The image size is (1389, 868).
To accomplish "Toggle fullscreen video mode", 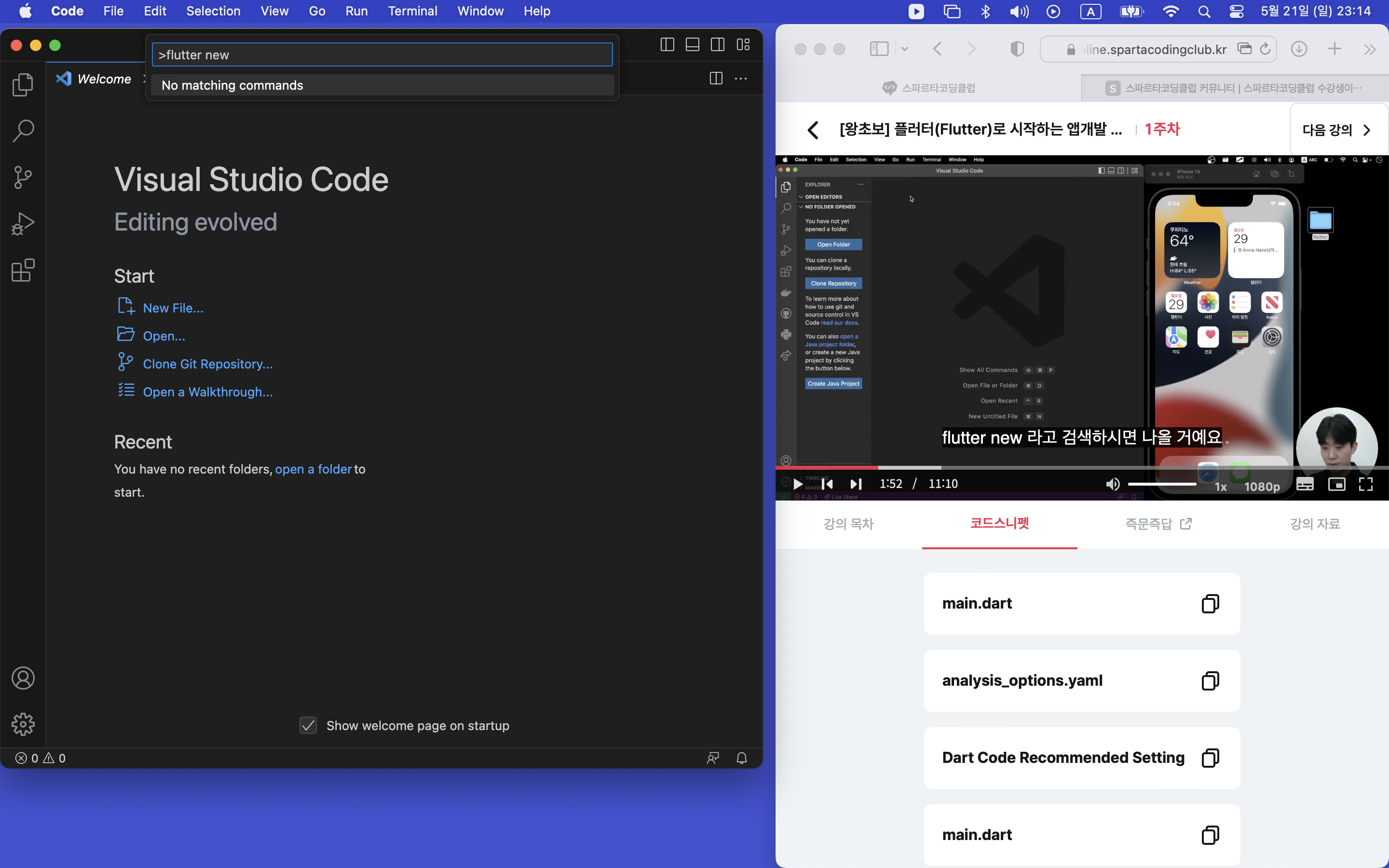I will [x=1366, y=484].
